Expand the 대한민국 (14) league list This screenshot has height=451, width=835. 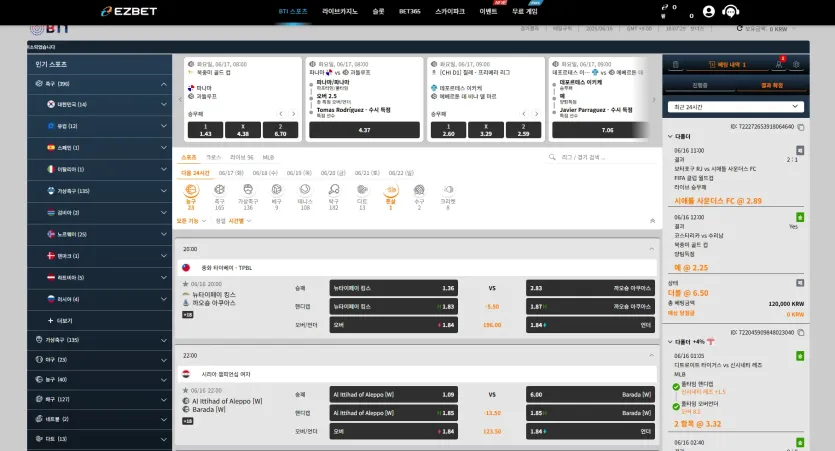163,104
